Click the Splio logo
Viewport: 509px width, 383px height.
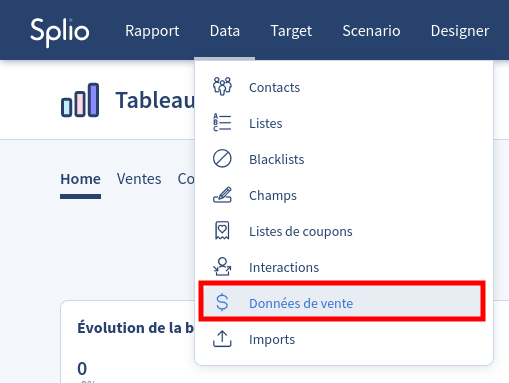point(60,32)
